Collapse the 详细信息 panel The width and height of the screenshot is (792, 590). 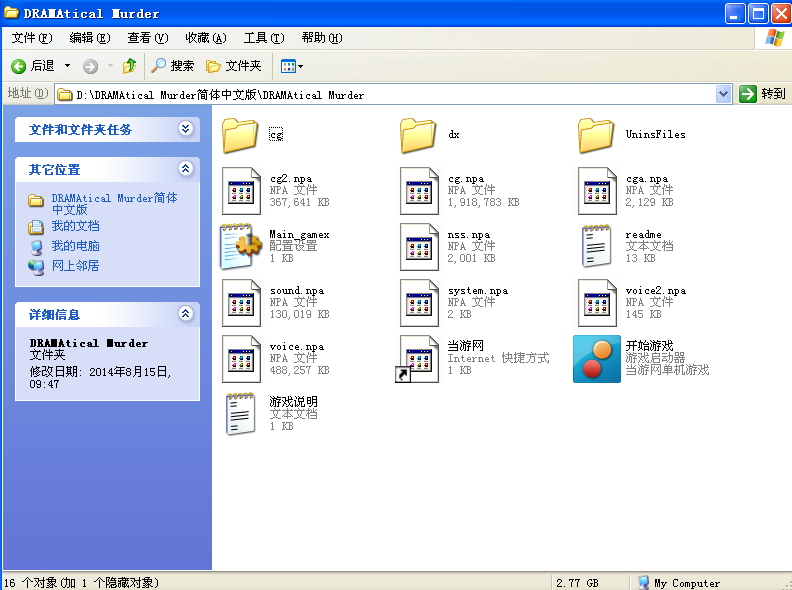(185, 314)
